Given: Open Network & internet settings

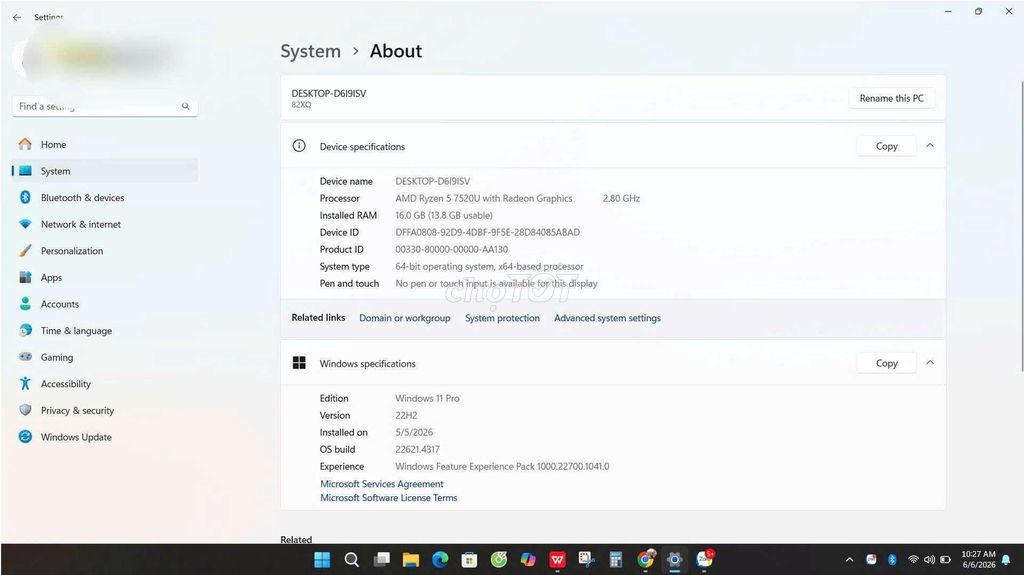Looking at the screenshot, I should coord(104,224).
